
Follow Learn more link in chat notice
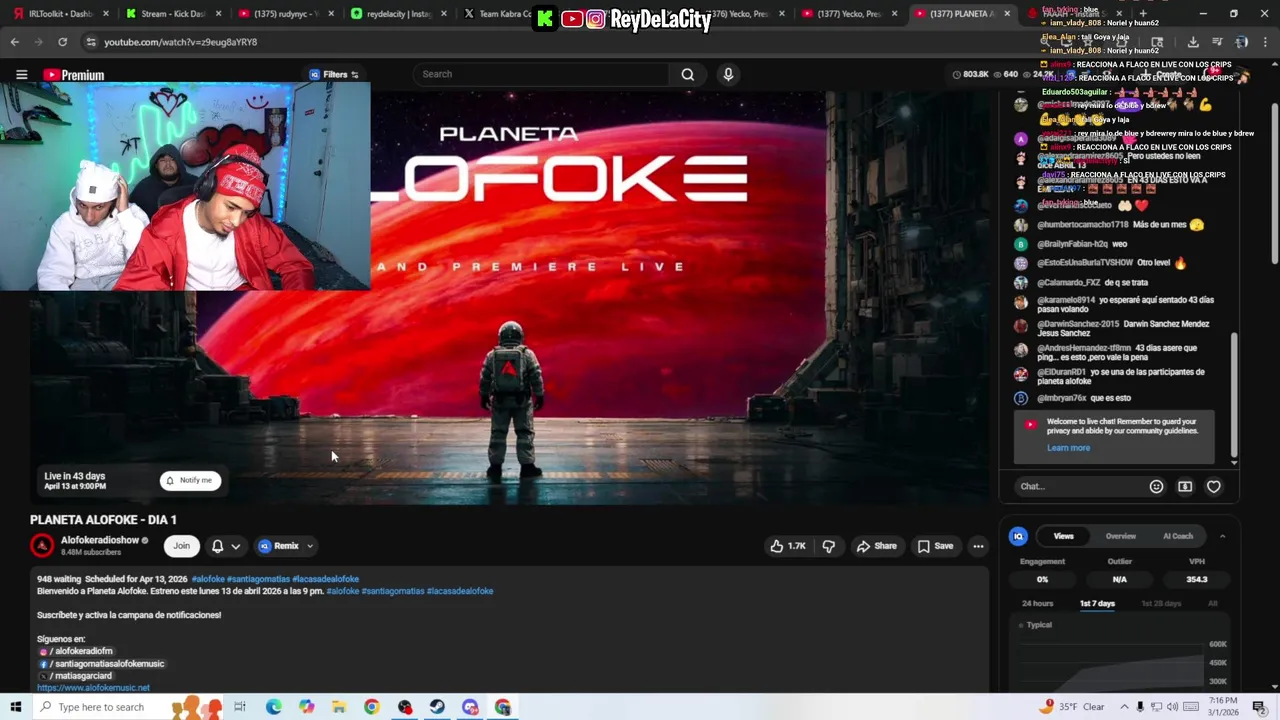(x=1068, y=448)
